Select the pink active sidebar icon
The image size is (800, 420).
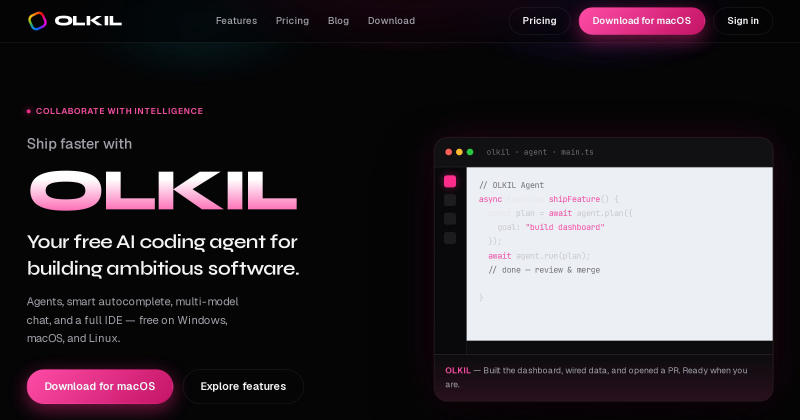click(450, 181)
